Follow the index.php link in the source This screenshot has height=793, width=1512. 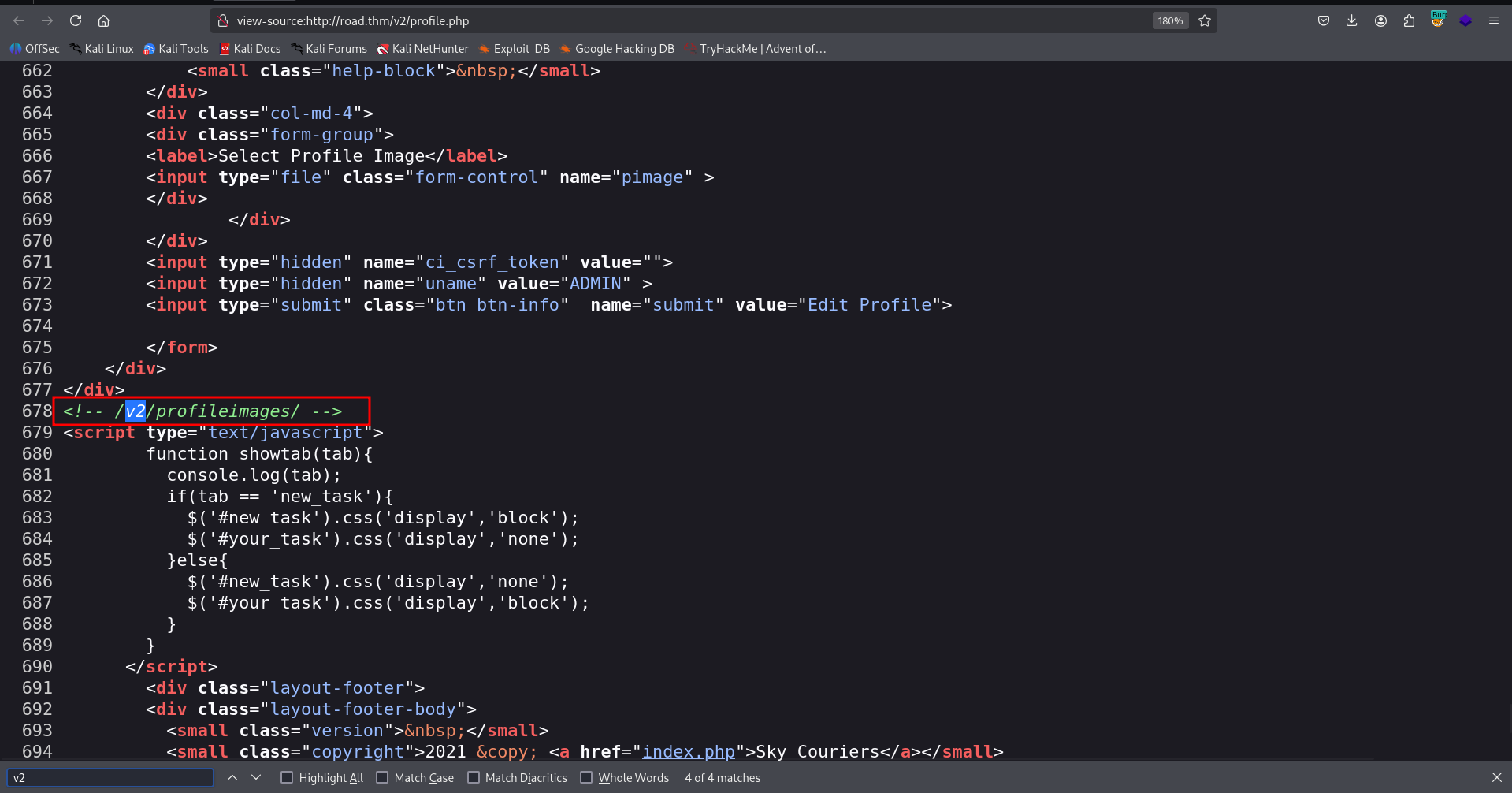(x=688, y=751)
